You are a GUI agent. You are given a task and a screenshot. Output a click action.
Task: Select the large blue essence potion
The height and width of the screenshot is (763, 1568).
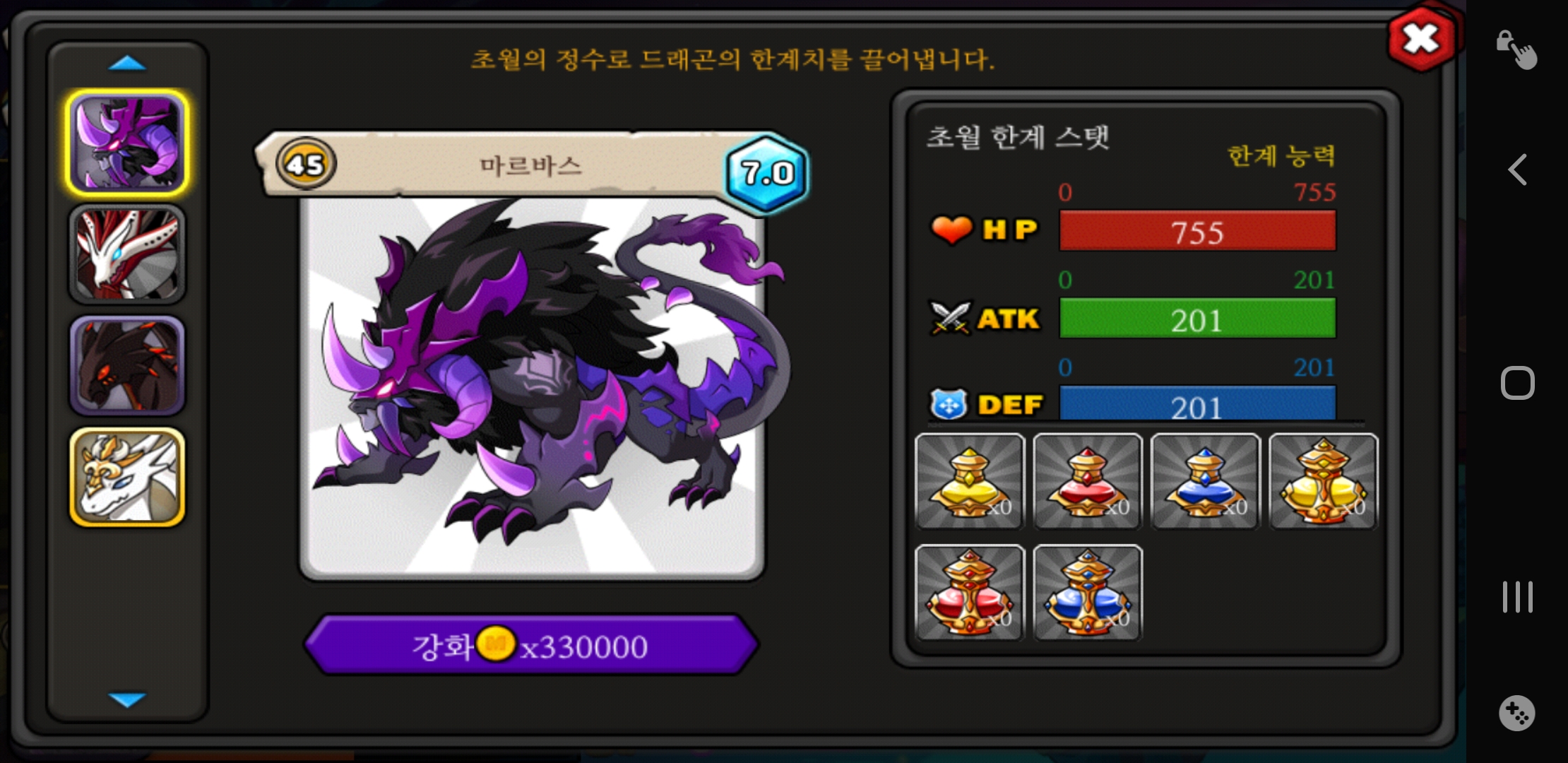(1087, 592)
